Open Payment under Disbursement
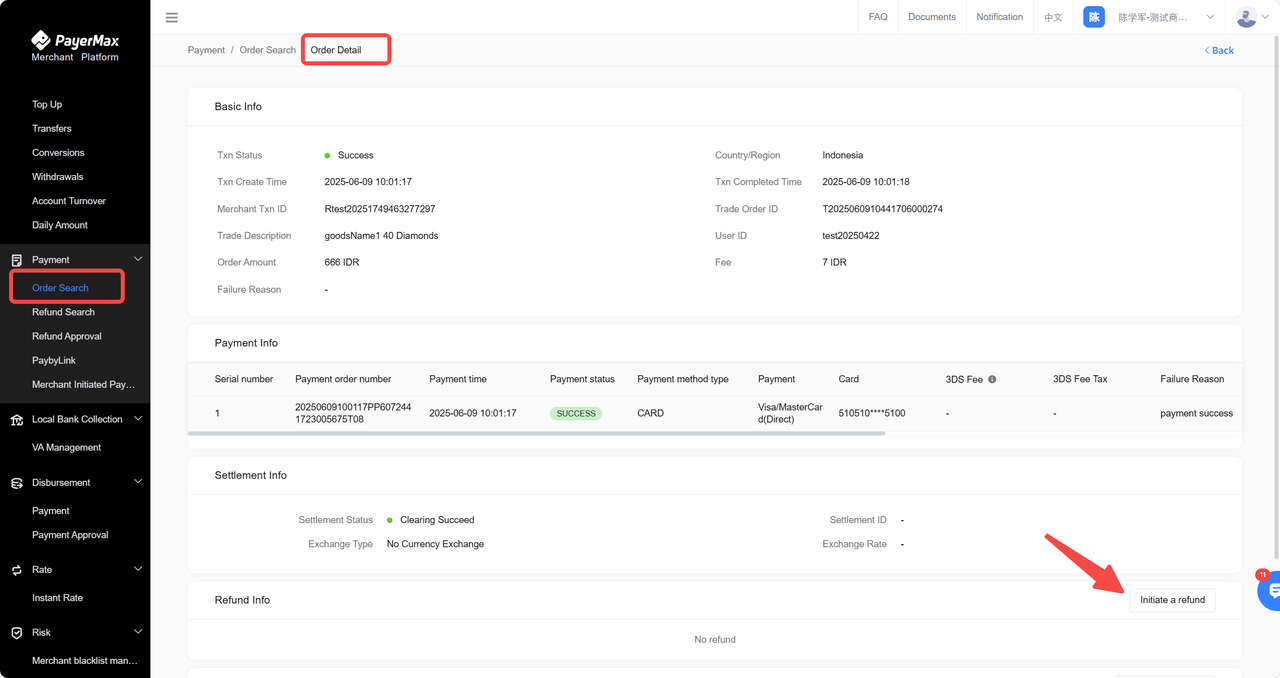The image size is (1280, 678). pos(51,511)
